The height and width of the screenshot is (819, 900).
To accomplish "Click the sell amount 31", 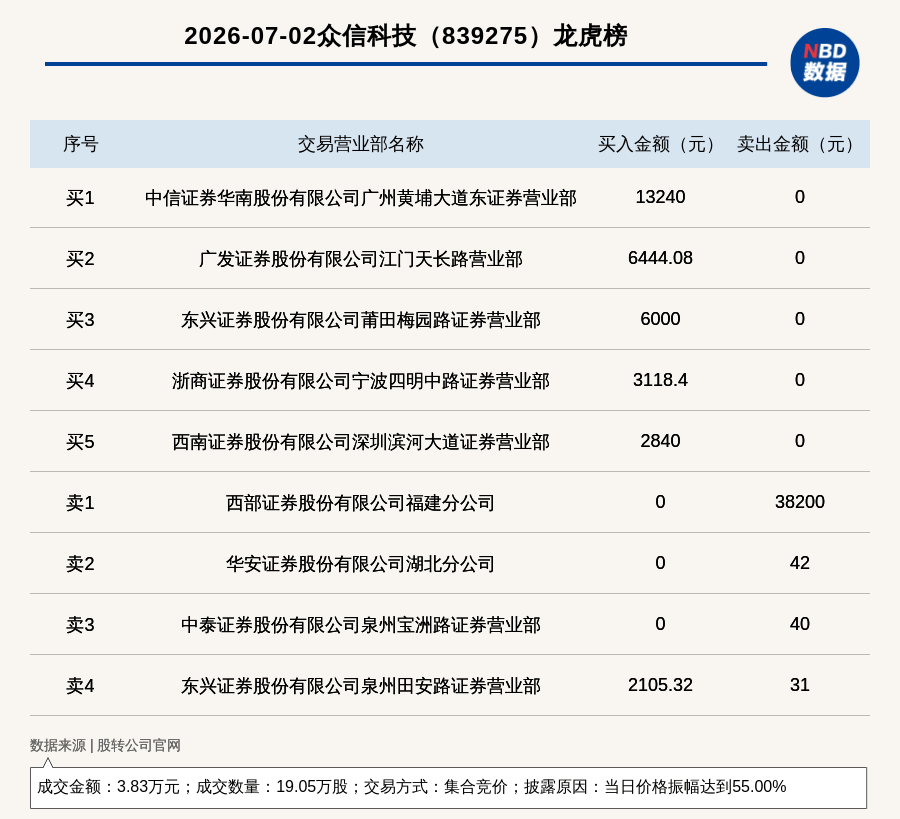I will click(800, 685).
